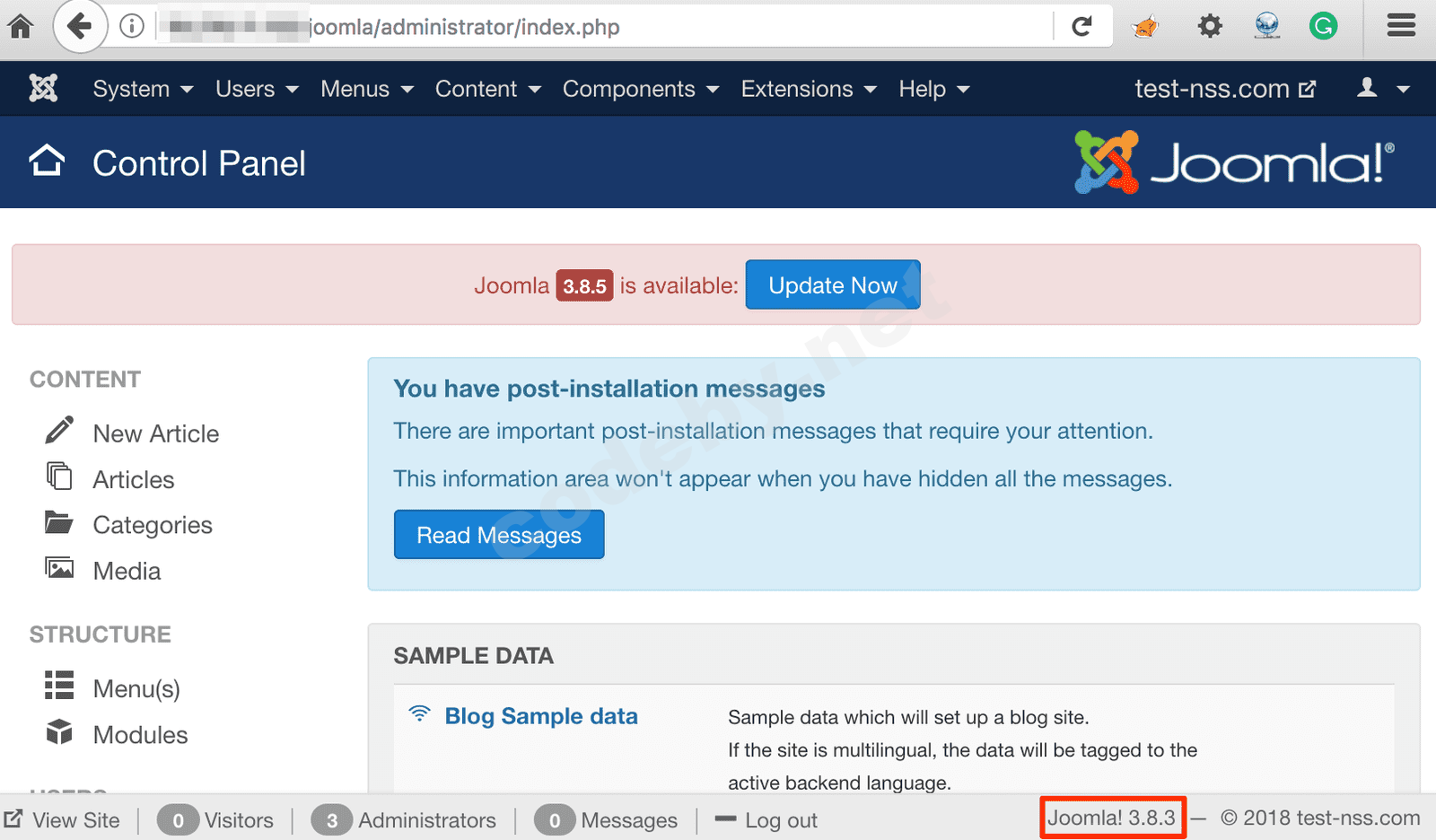This screenshot has height=840, width=1436.
Task: Click the Read Messages button
Action: pos(499,534)
